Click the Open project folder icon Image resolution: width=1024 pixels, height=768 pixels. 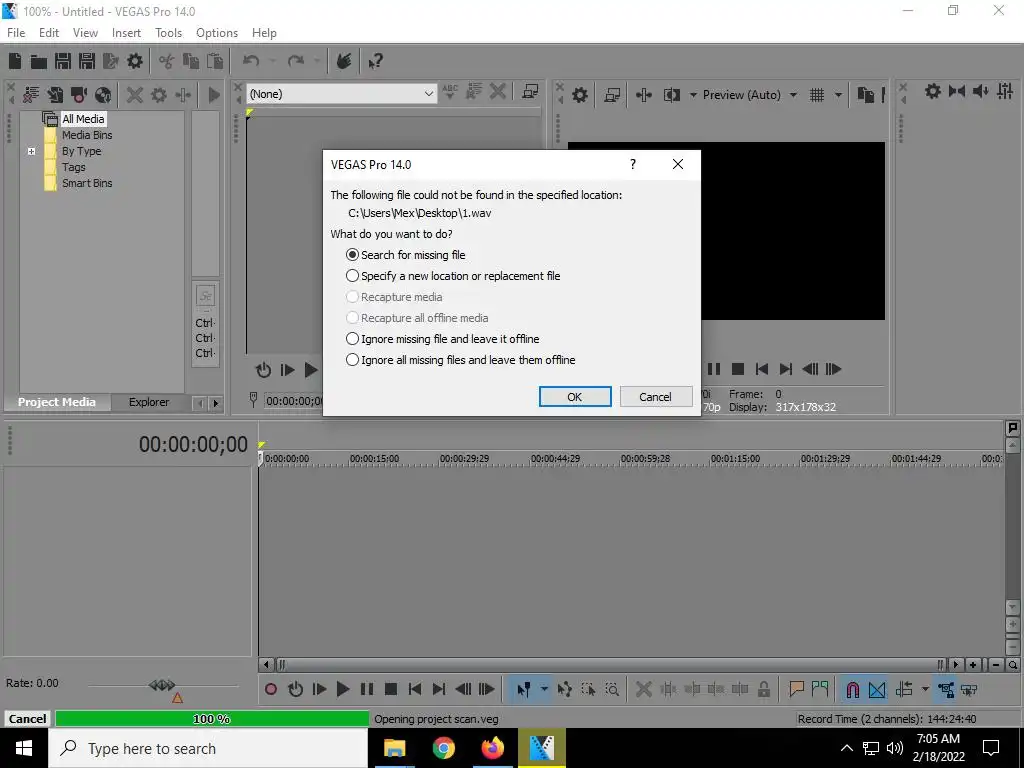[39, 61]
